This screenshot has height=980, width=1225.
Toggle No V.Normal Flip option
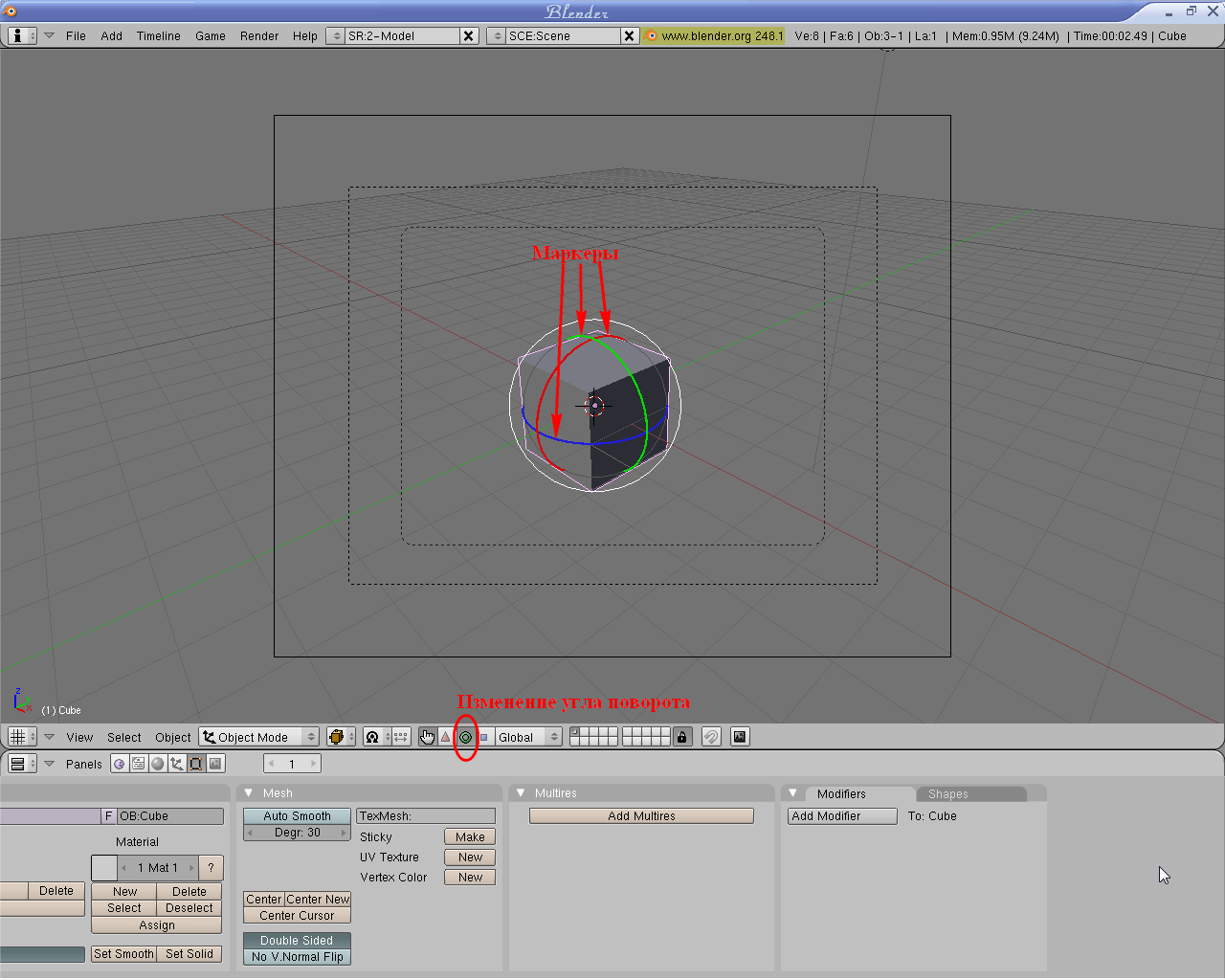coord(297,957)
